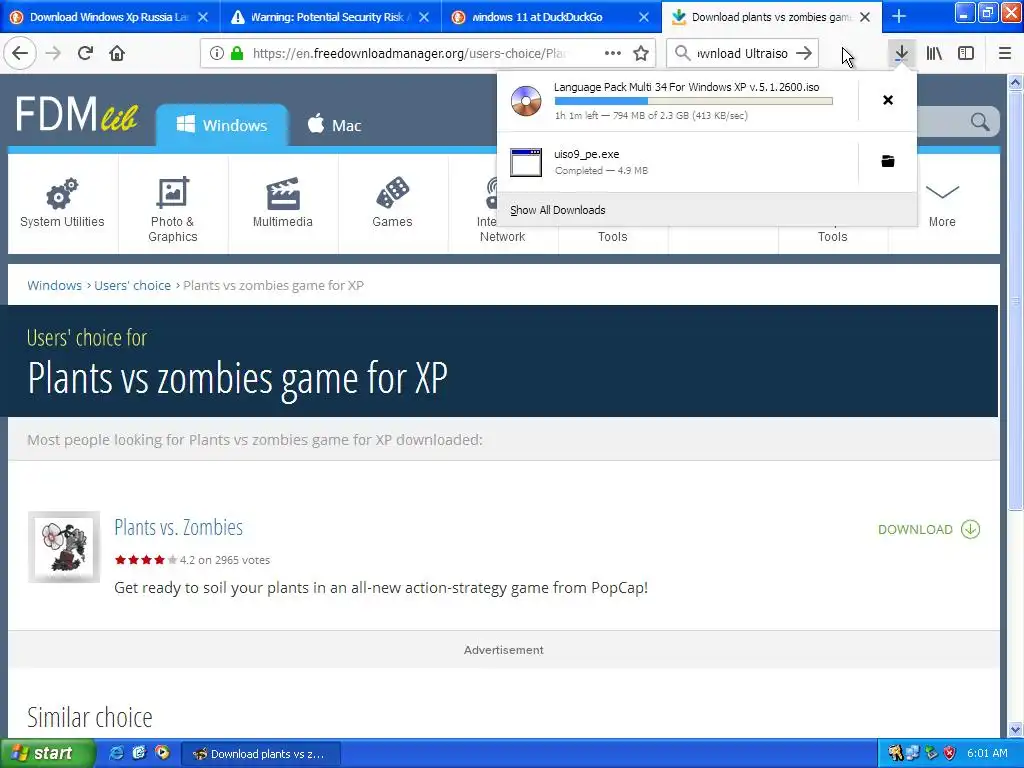
Task: Click the FDMlib logo
Action: pos(77,114)
